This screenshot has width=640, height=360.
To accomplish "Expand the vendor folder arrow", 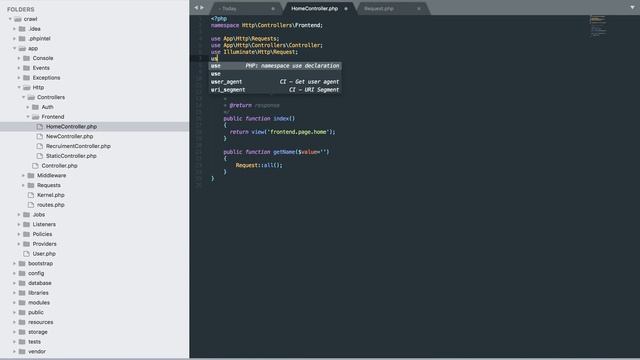I will [x=14, y=351].
